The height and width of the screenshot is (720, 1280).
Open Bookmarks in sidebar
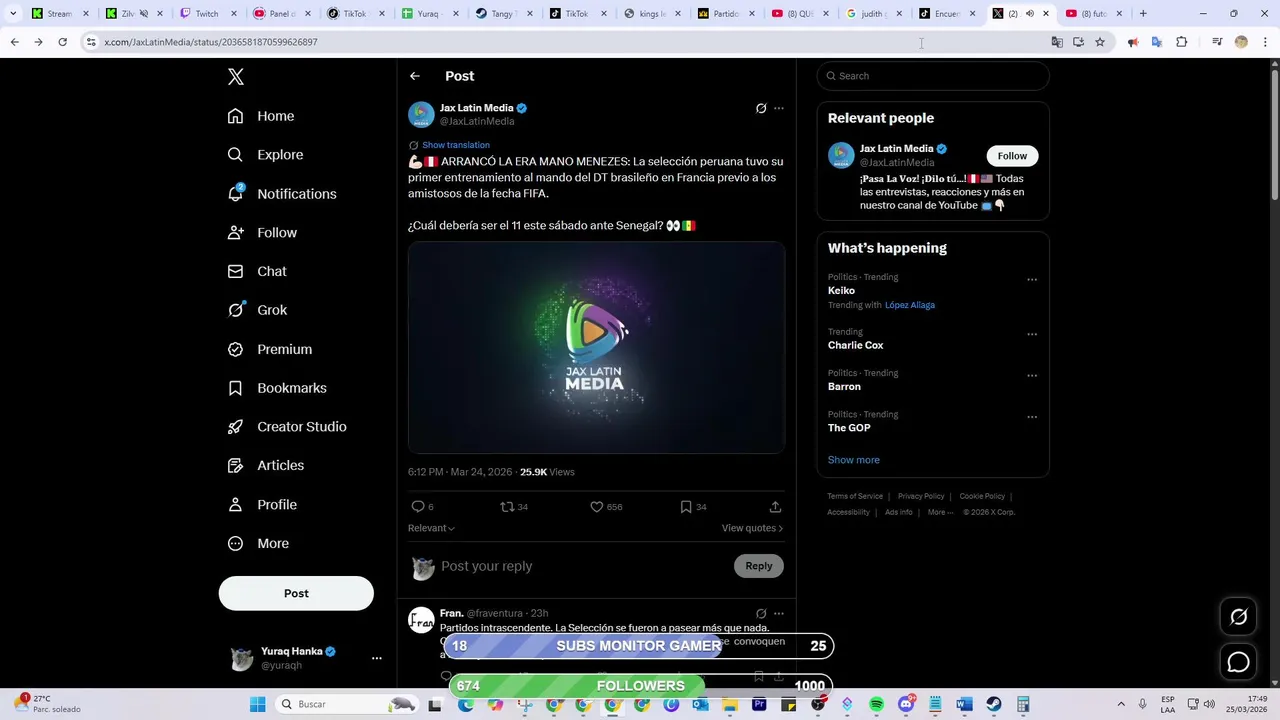coord(277,388)
